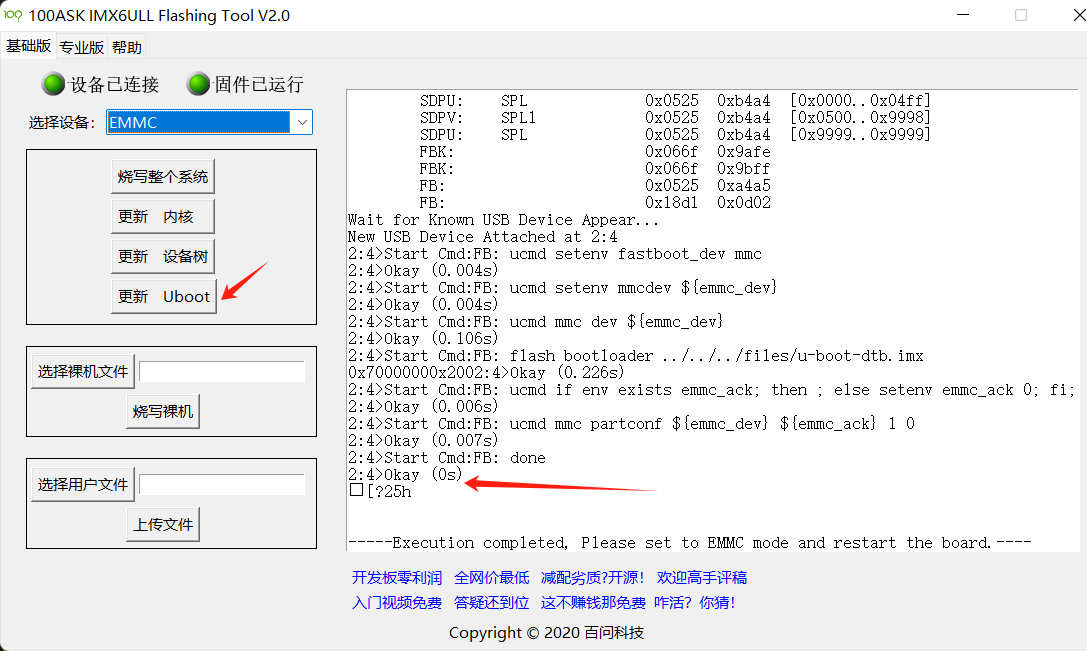Focus the bare-metal file path input field
This screenshot has width=1087, height=651.
221,371
